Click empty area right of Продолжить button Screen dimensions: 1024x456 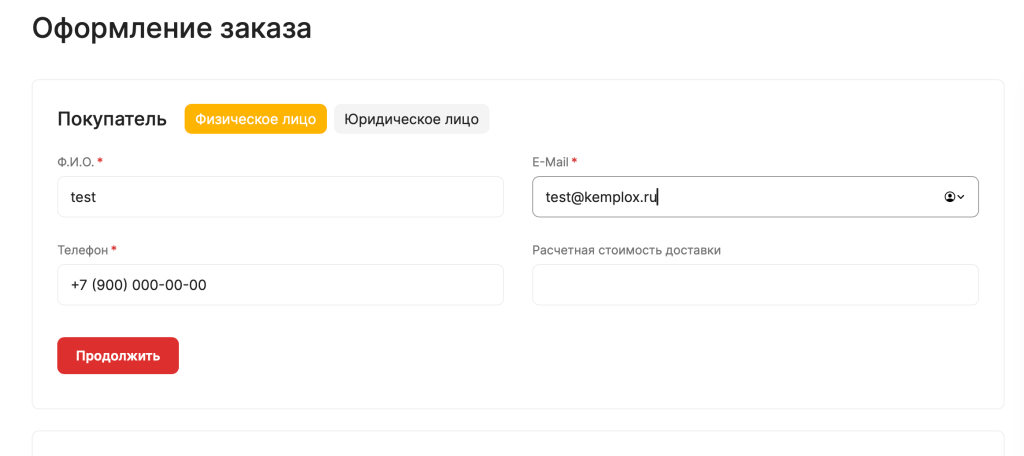[500, 356]
